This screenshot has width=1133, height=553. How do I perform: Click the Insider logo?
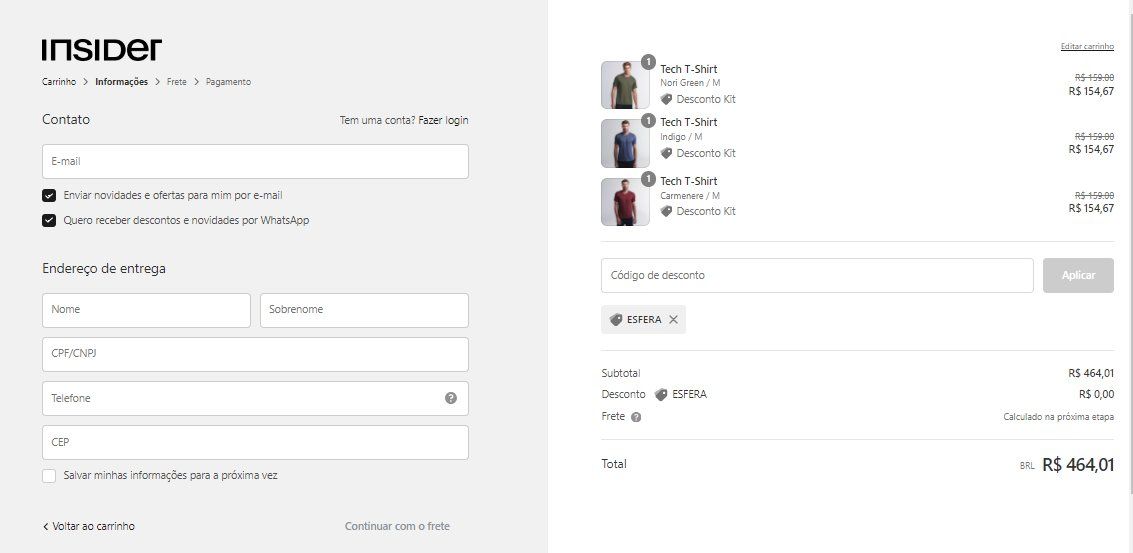coord(102,50)
